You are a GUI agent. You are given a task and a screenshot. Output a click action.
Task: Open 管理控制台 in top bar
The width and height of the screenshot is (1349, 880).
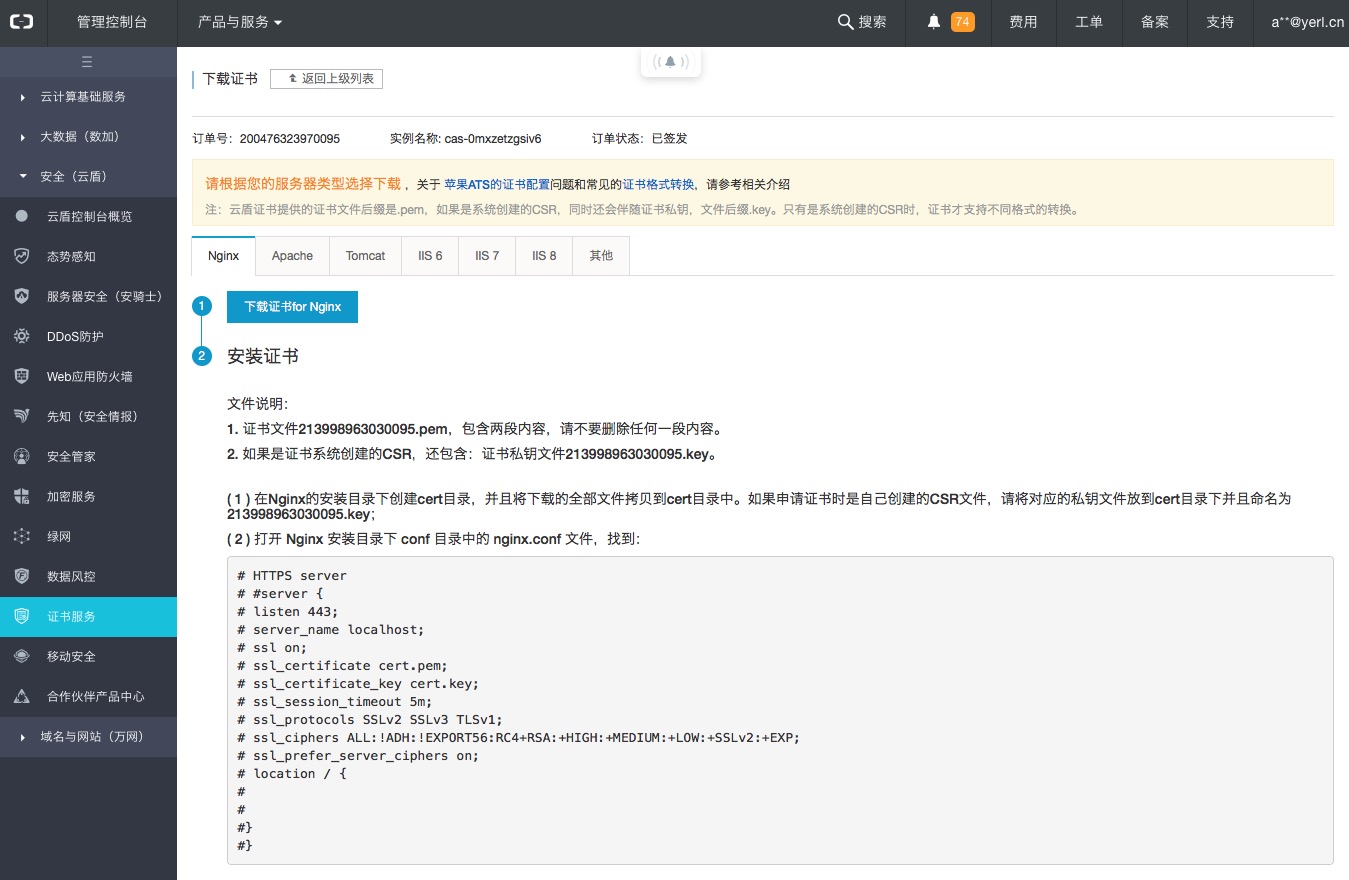coord(112,22)
